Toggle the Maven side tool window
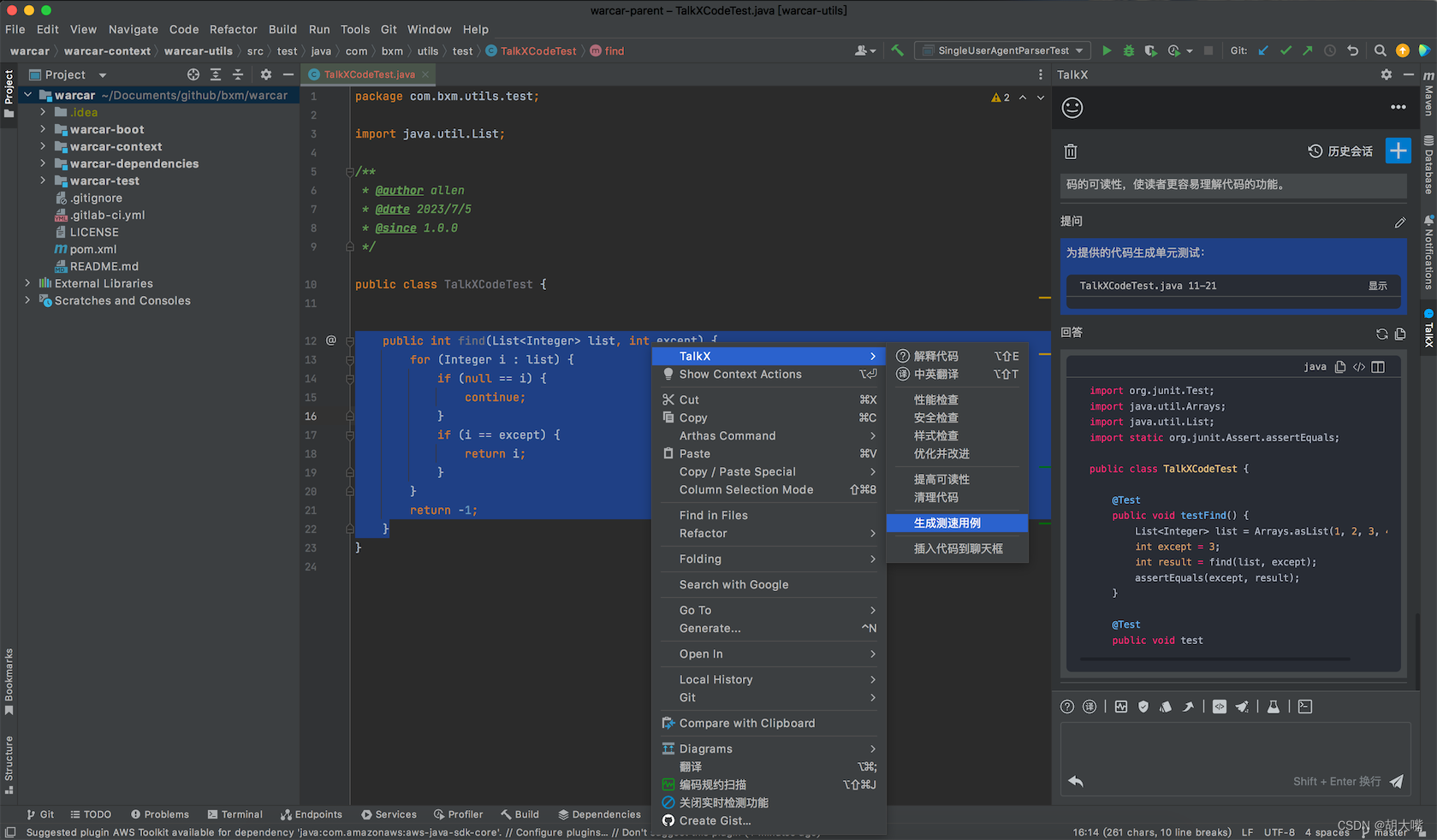 coord(1428,94)
